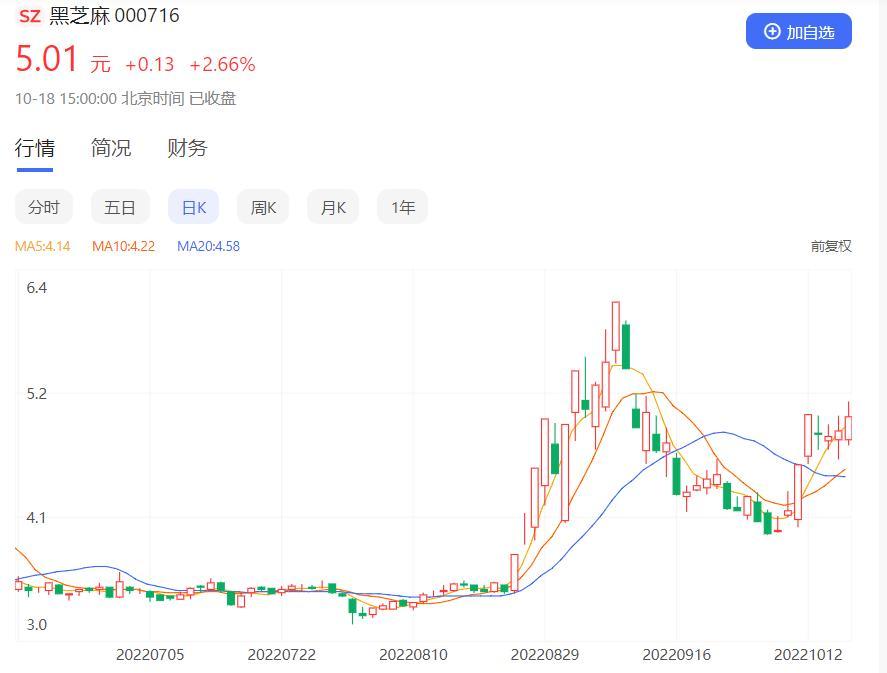The image size is (887, 673).
Task: Show the 1年 chart range
Action: click(402, 207)
